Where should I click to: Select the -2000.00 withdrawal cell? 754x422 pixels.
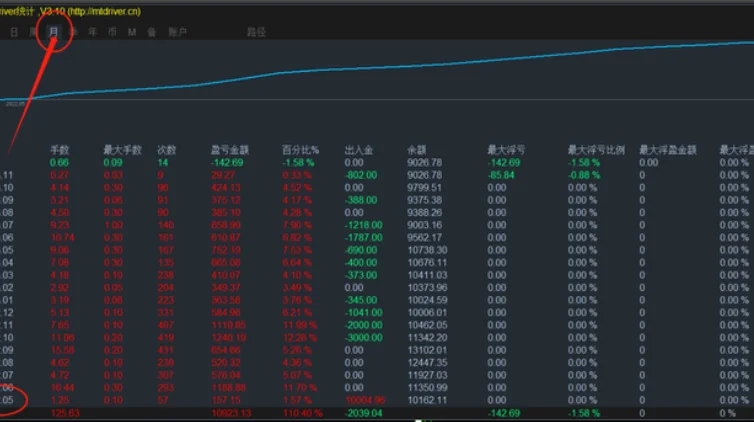(364, 325)
